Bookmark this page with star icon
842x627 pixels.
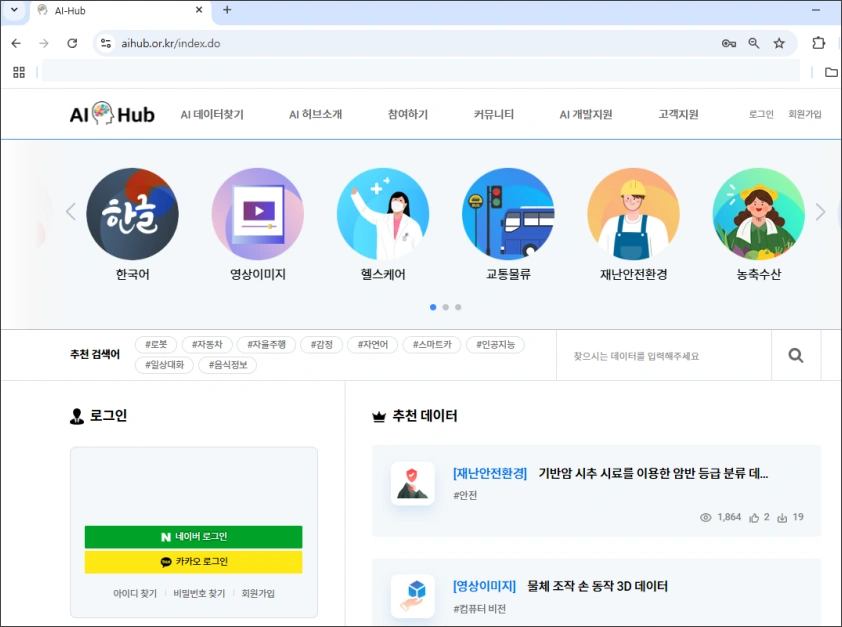[779, 43]
